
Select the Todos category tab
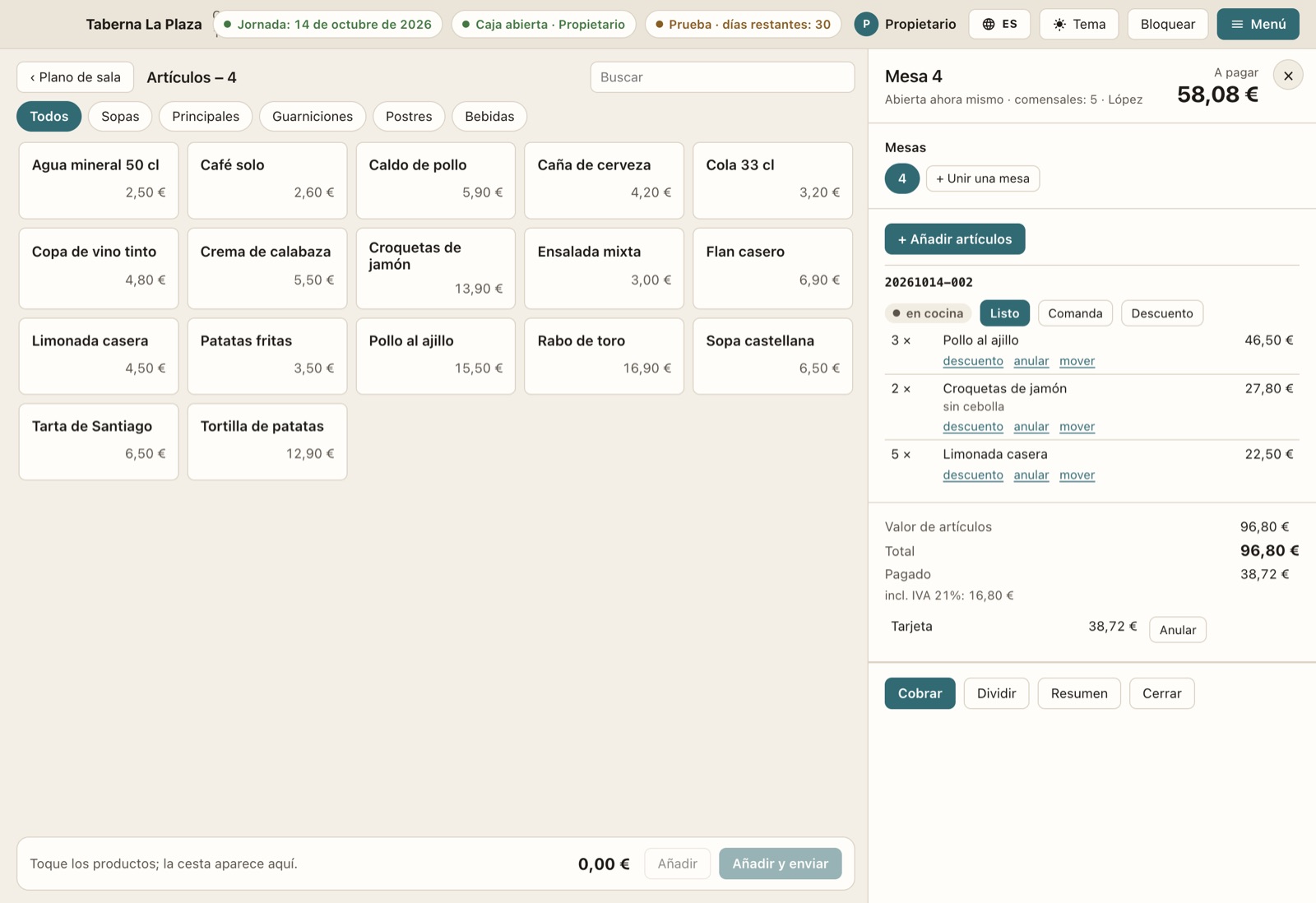pos(49,116)
